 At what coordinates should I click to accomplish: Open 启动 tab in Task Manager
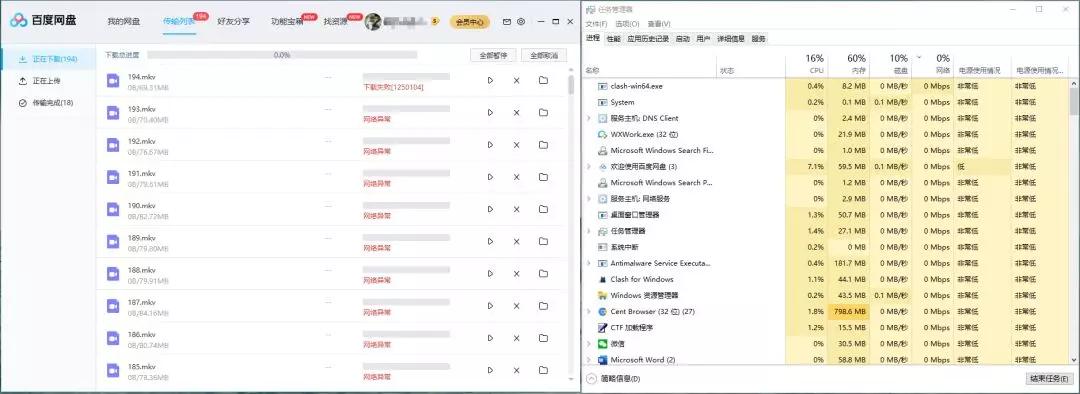coord(683,39)
